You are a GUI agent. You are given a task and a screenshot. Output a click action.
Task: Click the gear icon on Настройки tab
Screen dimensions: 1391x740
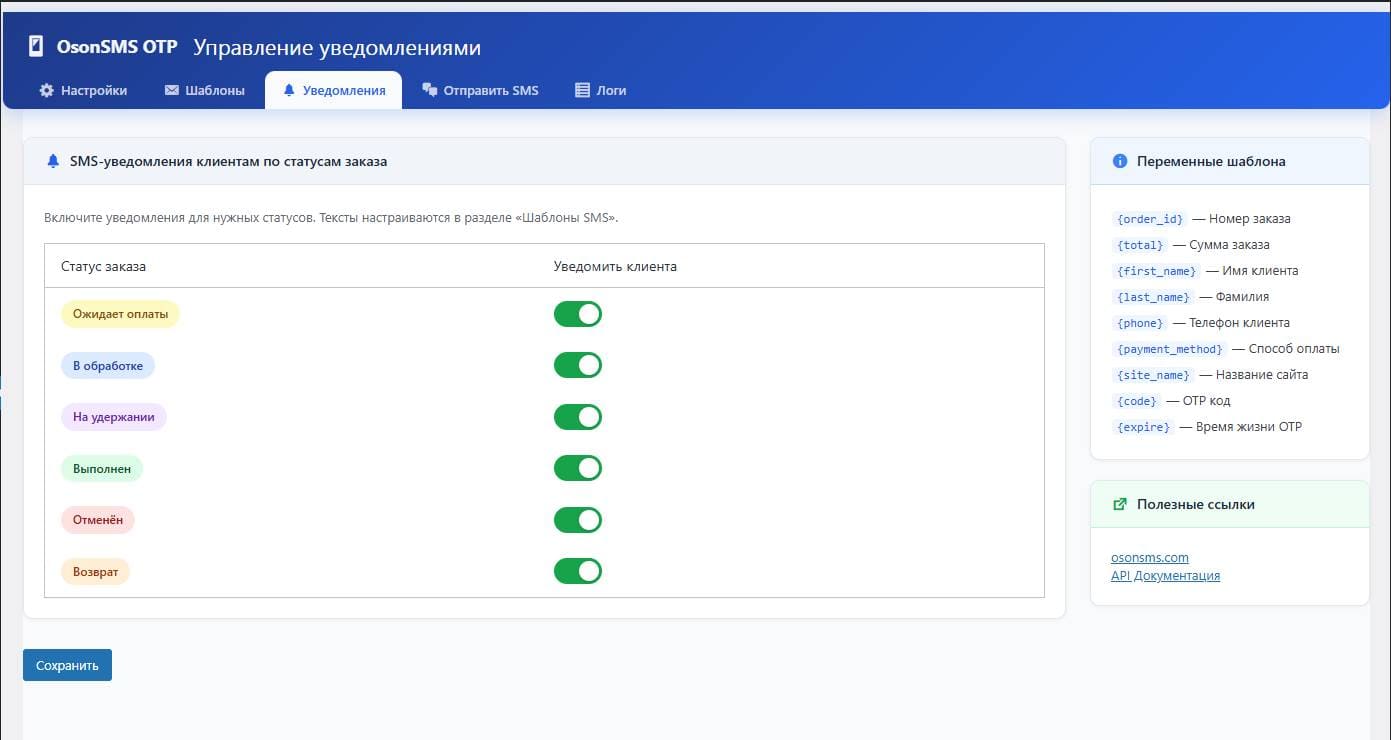coord(46,90)
